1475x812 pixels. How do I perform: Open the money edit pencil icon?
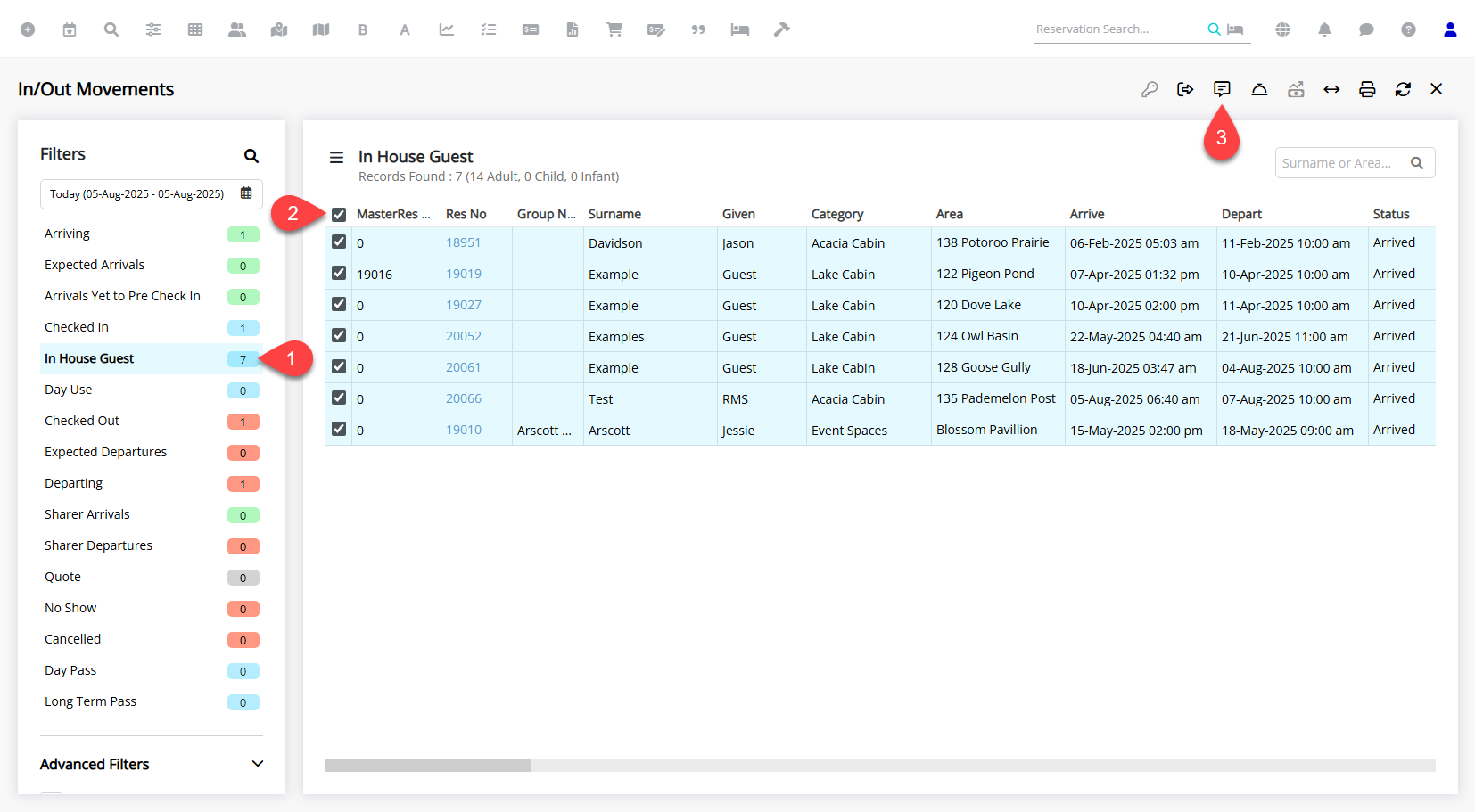click(x=656, y=29)
